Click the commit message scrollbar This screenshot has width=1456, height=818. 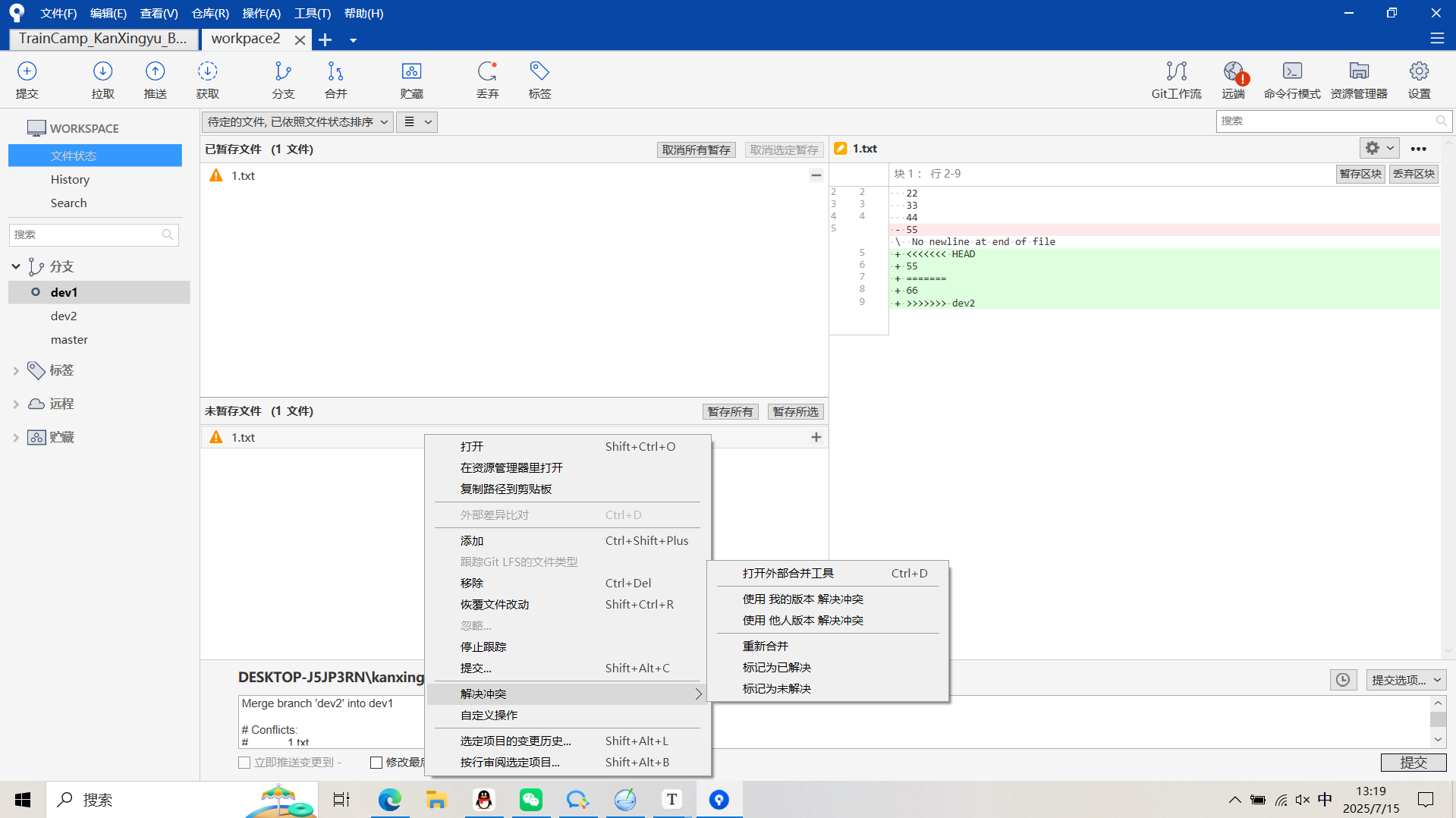[1438, 721]
